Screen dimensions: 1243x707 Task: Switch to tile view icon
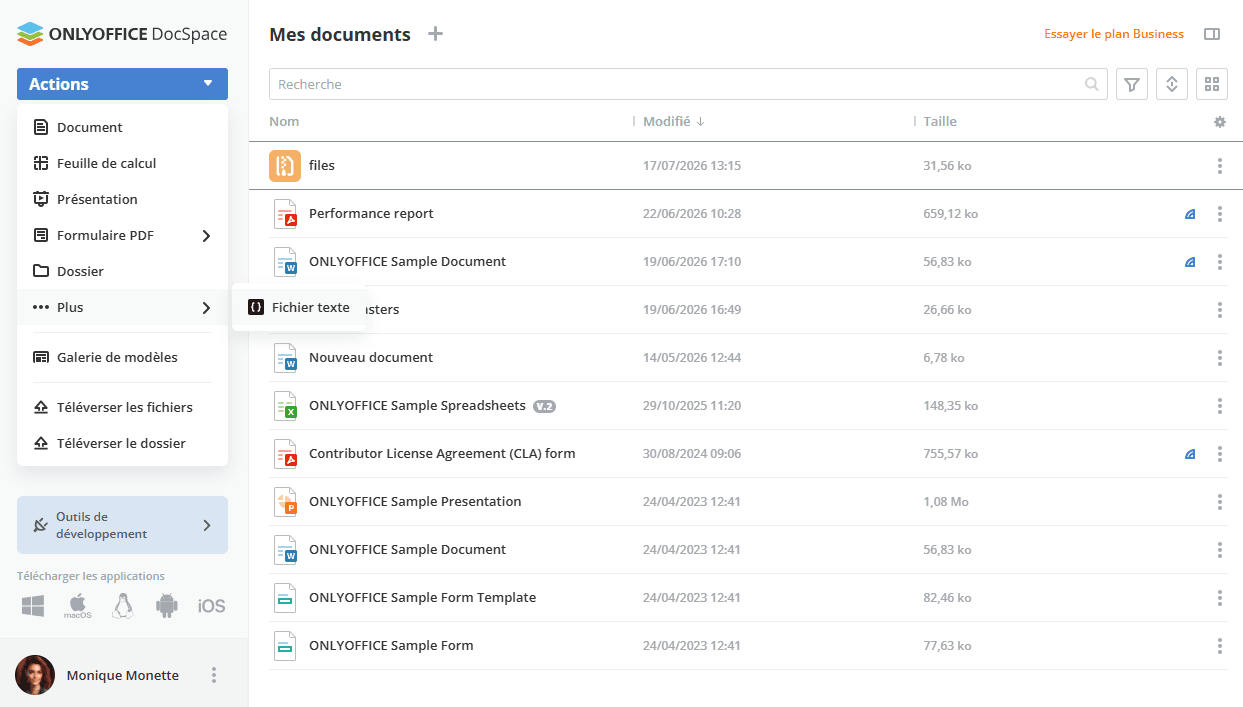[x=1212, y=84]
